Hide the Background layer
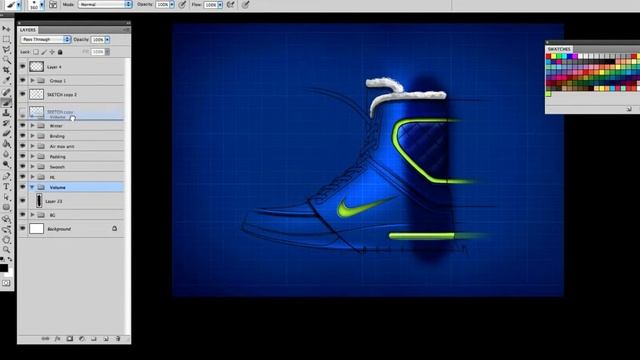 [x=22, y=229]
